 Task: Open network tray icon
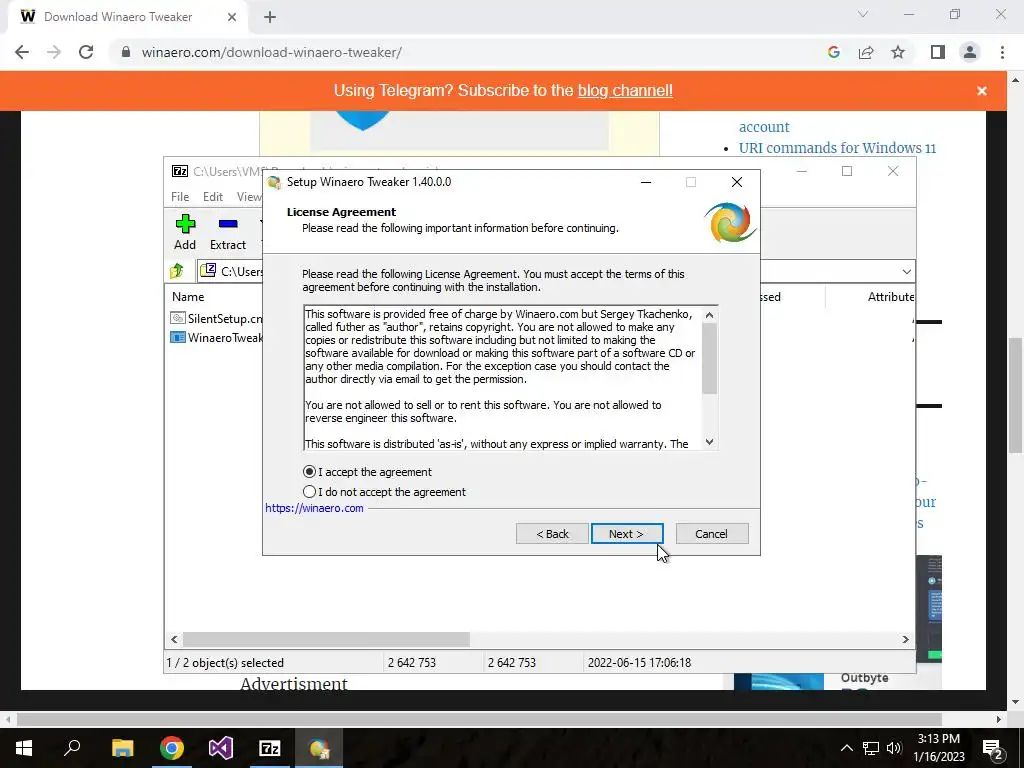coord(871,748)
